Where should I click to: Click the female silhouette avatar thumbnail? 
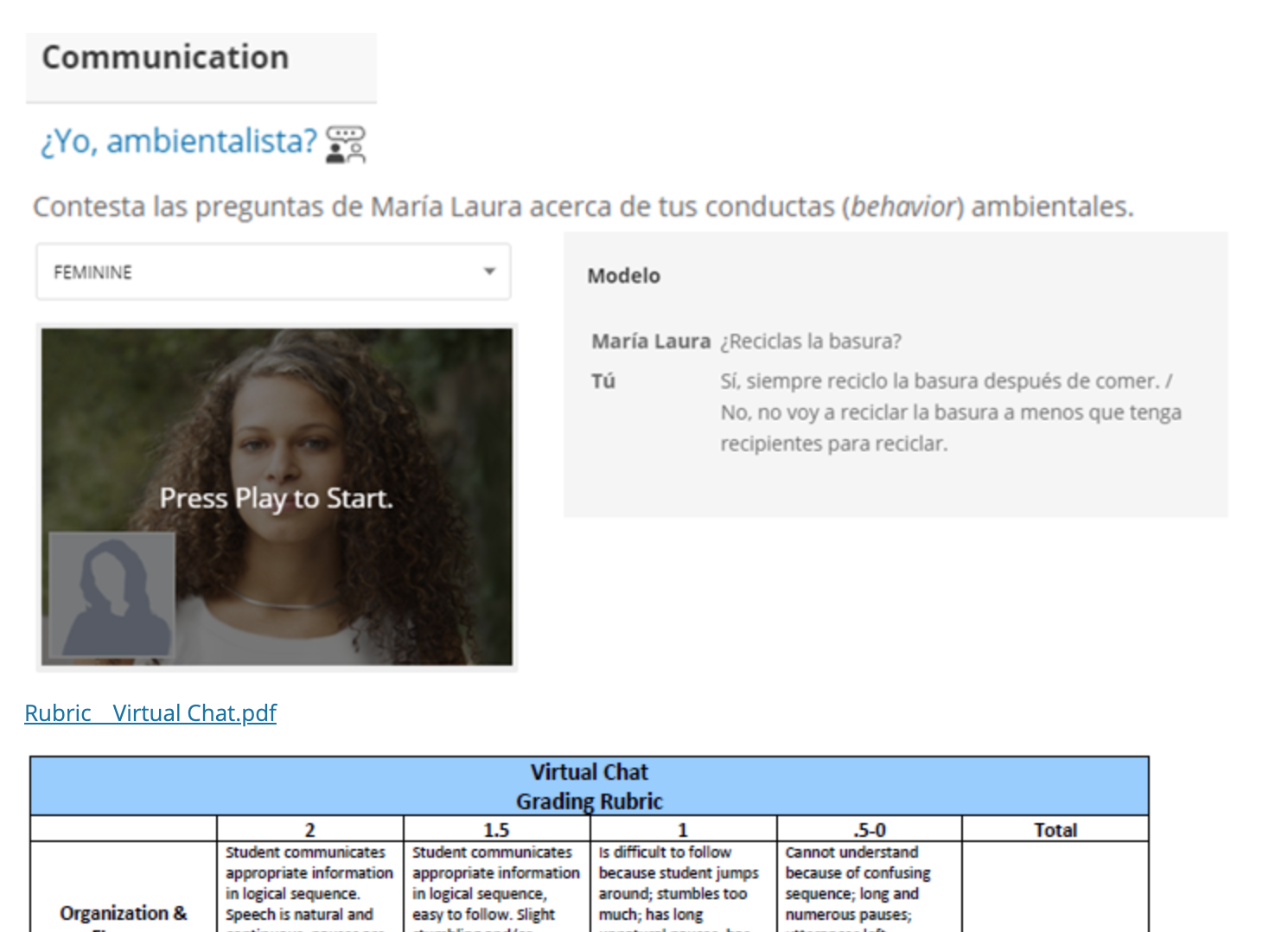(x=112, y=595)
